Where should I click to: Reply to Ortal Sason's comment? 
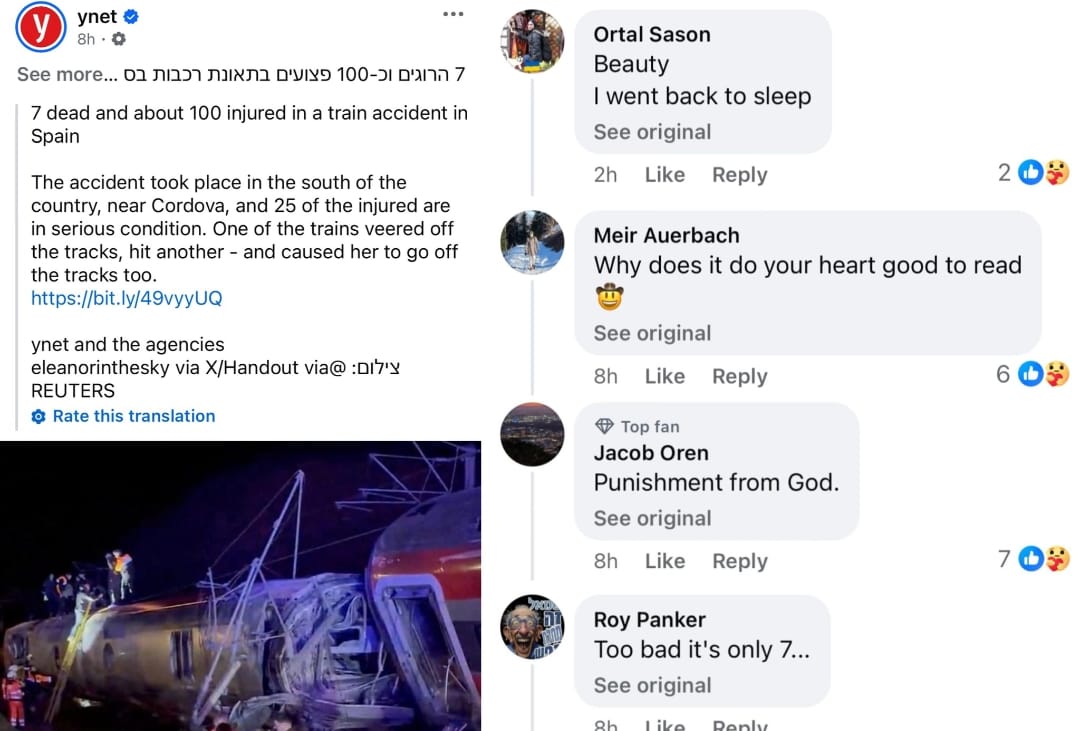(739, 175)
